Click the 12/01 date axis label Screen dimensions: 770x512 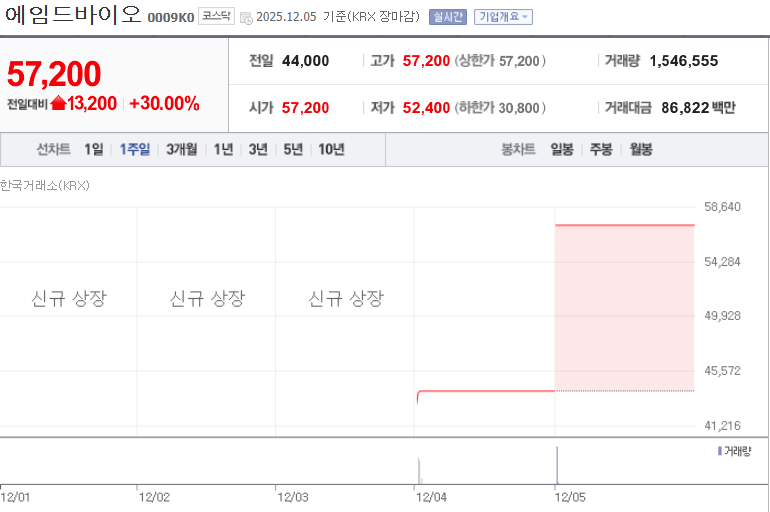coord(15,497)
